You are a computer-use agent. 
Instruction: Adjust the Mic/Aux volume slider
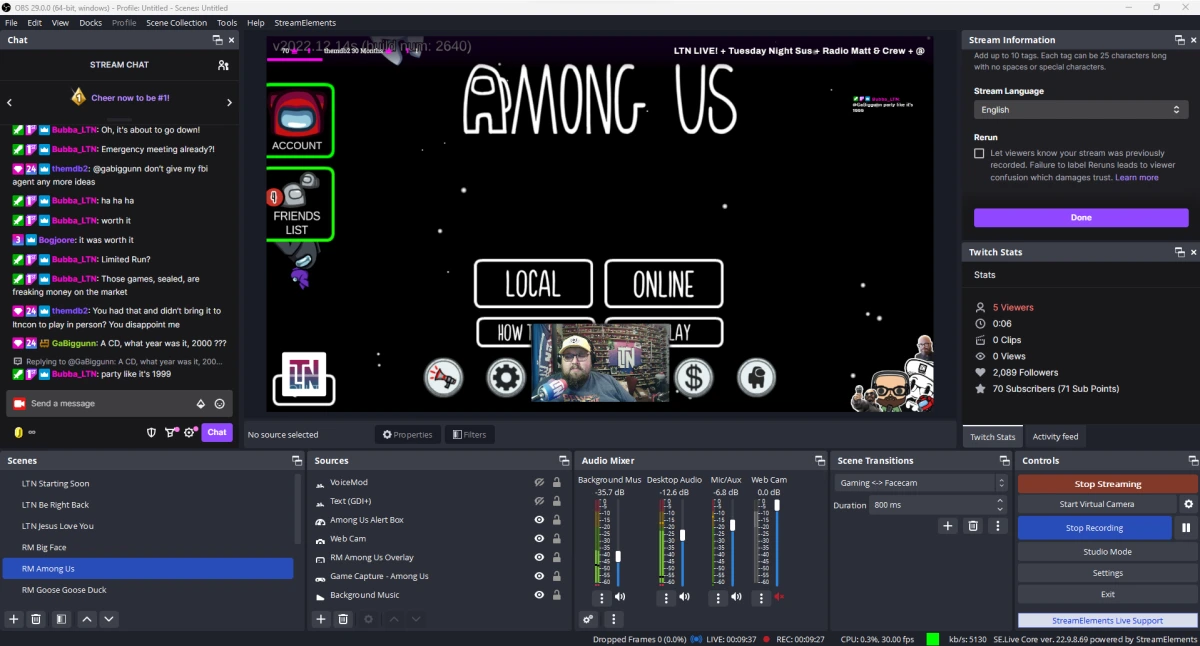point(732,524)
